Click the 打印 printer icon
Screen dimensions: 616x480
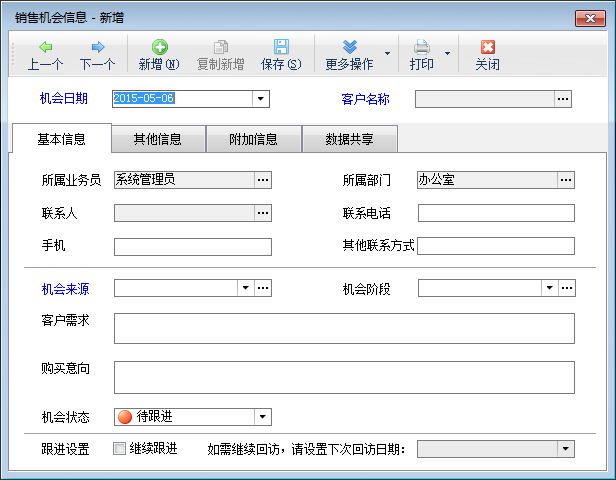pyautogui.click(x=422, y=47)
